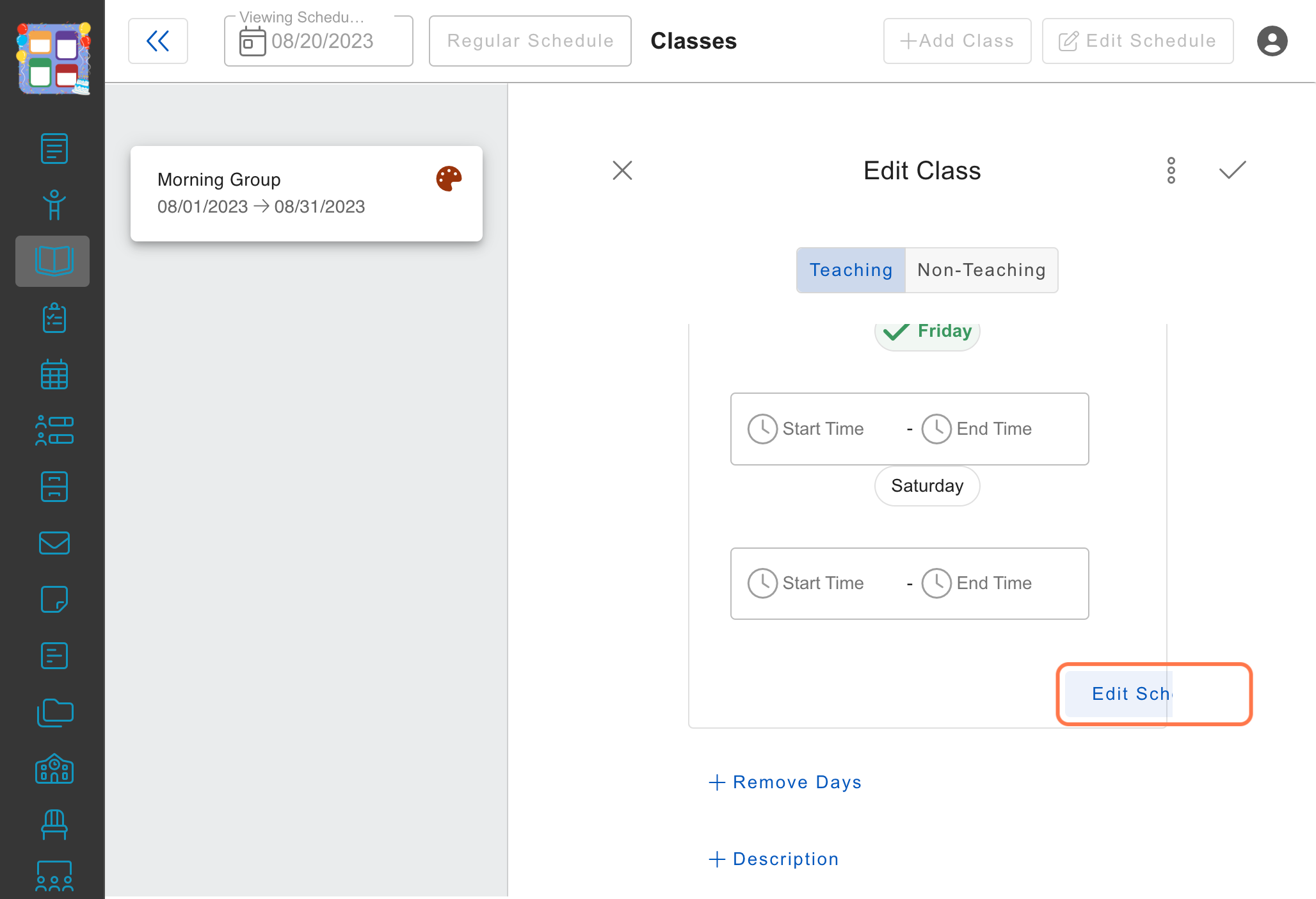Click Saturday's Start Time clock icon
The width and height of the screenshot is (1316, 899).
762,583
